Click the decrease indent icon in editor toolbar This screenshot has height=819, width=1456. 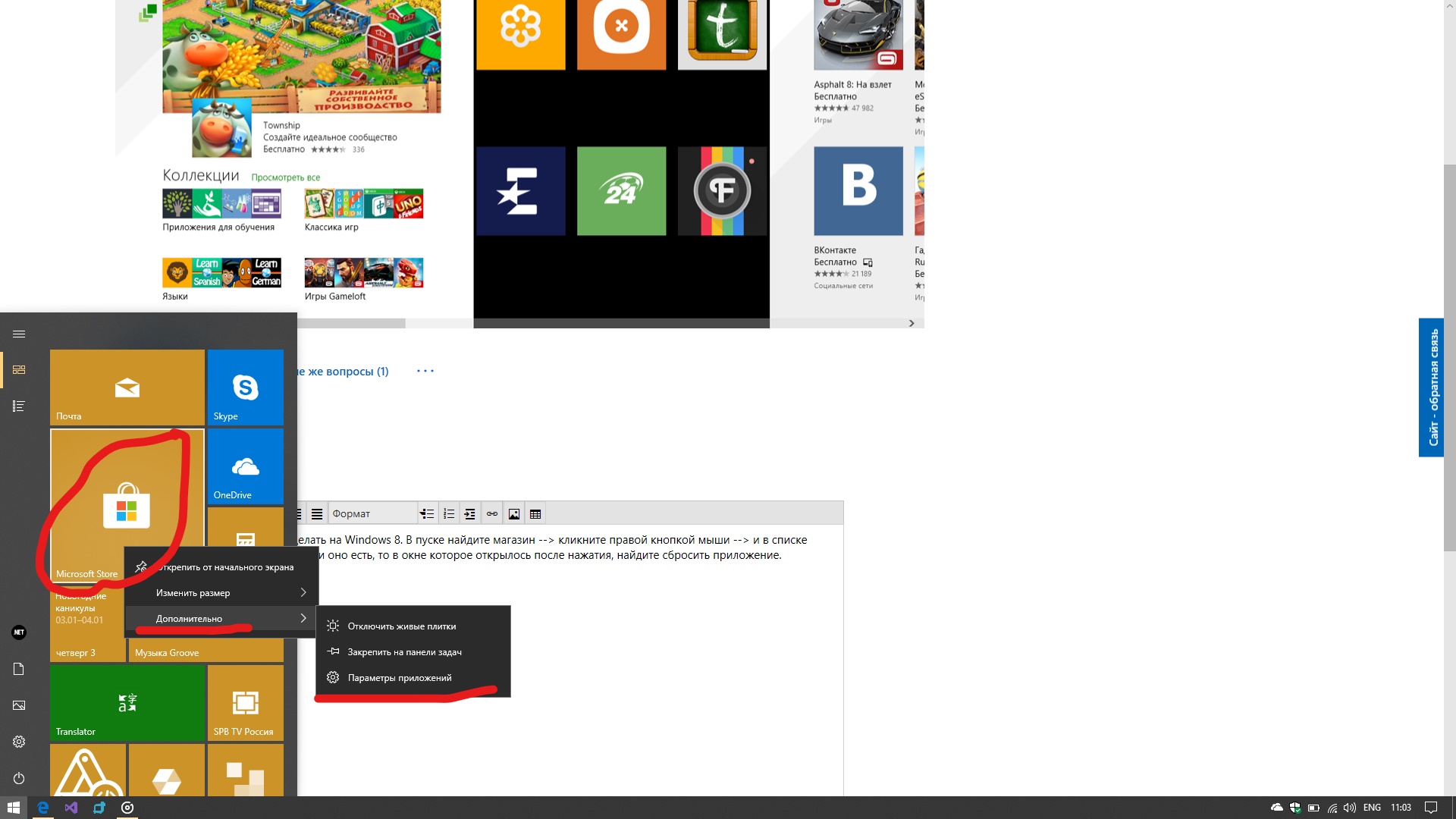tap(427, 513)
